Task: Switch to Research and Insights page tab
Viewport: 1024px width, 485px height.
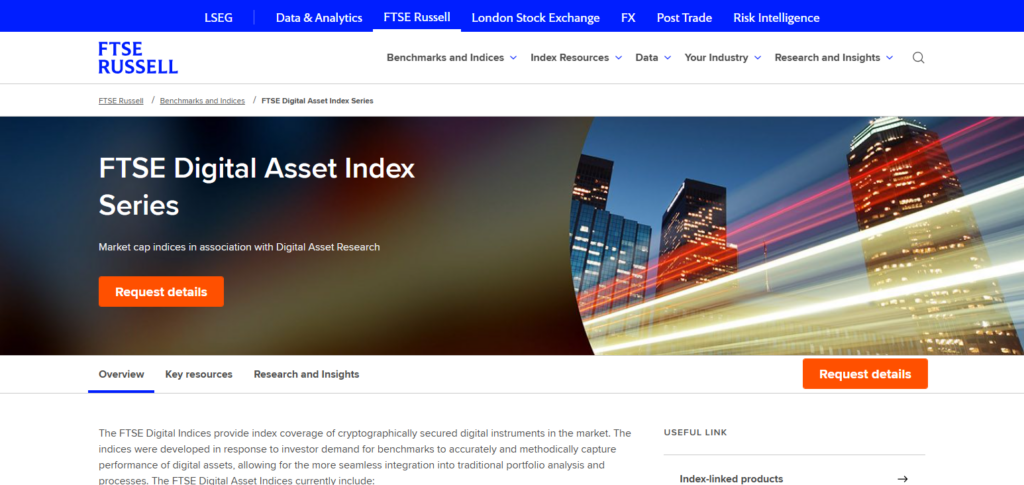Action: [x=306, y=374]
